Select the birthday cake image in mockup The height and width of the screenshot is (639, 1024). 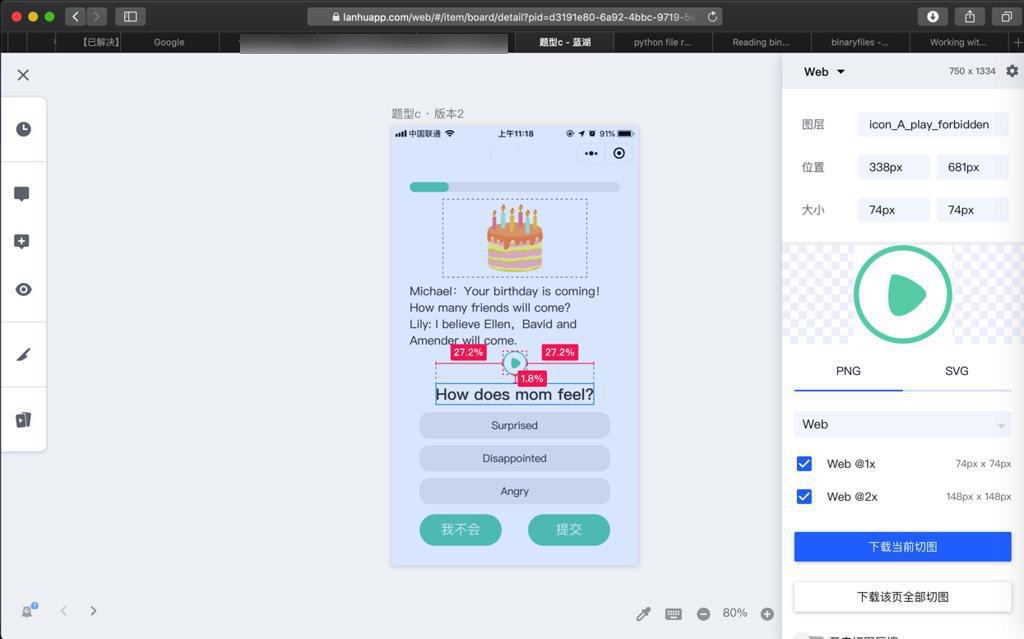[x=515, y=238]
